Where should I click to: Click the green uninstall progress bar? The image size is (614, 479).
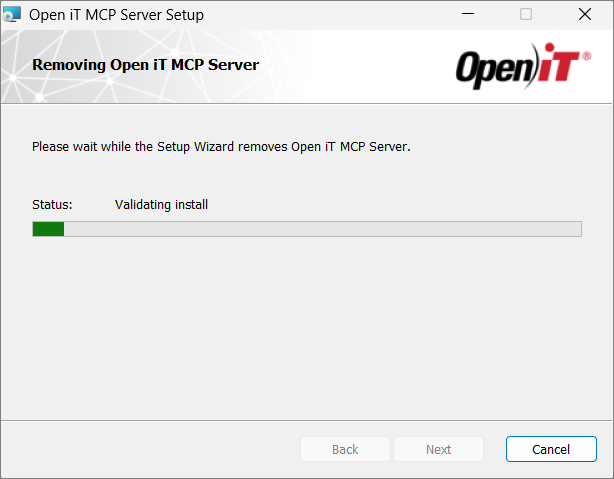click(307, 229)
